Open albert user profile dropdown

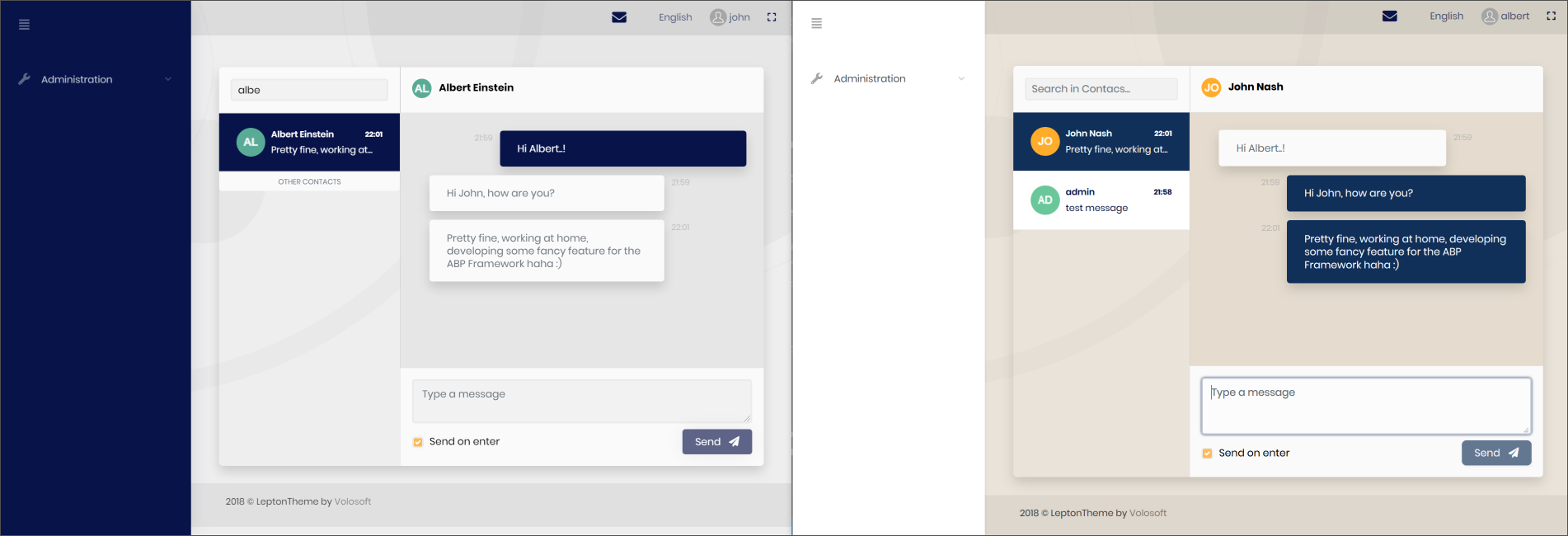tap(1505, 16)
